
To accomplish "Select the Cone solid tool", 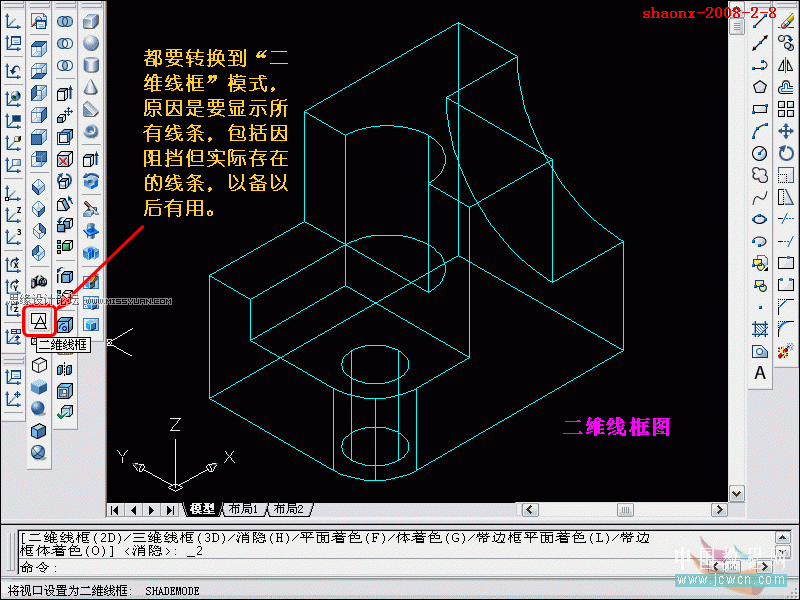I will click(x=91, y=87).
